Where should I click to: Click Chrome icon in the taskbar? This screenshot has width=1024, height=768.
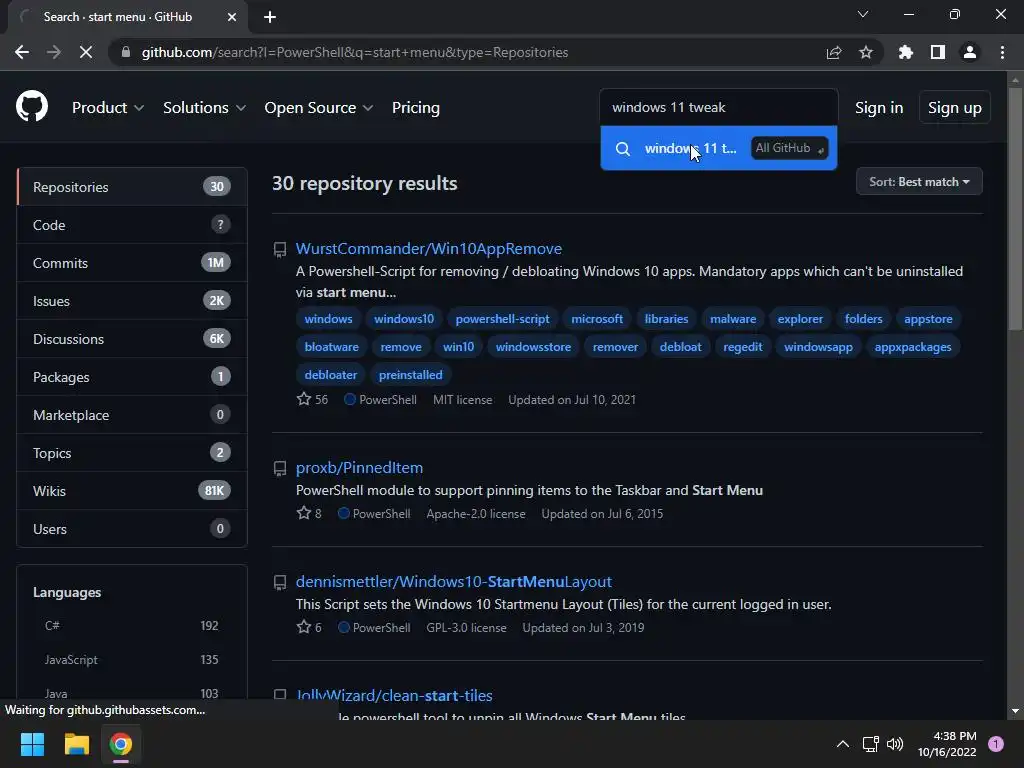(x=121, y=744)
